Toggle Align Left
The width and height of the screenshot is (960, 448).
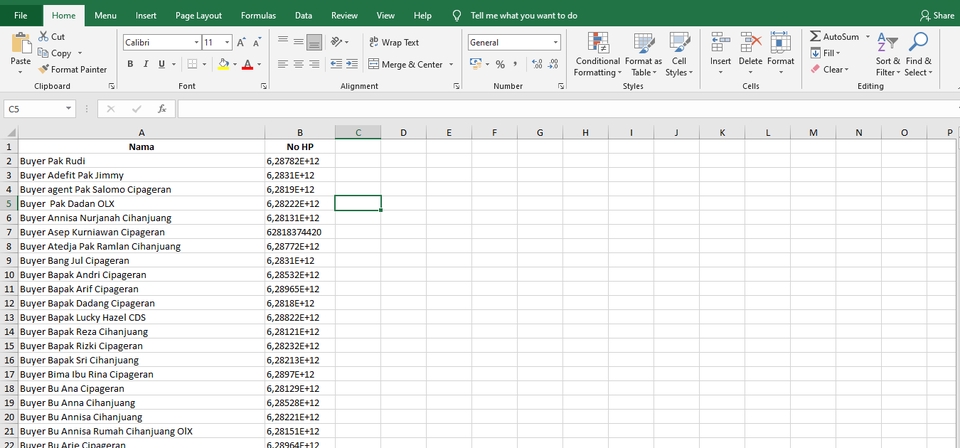point(283,64)
